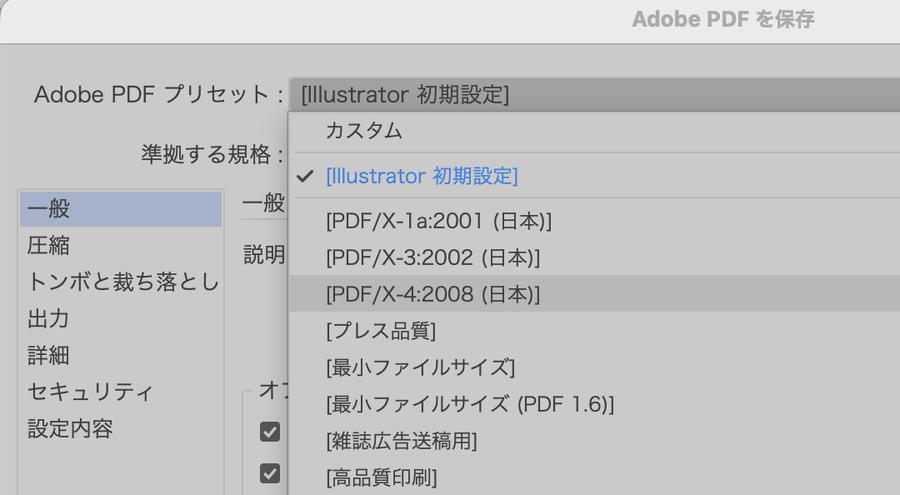Open the Adobe PDF プリセット dropdown
Viewport: 900px width, 495px height.
point(595,95)
